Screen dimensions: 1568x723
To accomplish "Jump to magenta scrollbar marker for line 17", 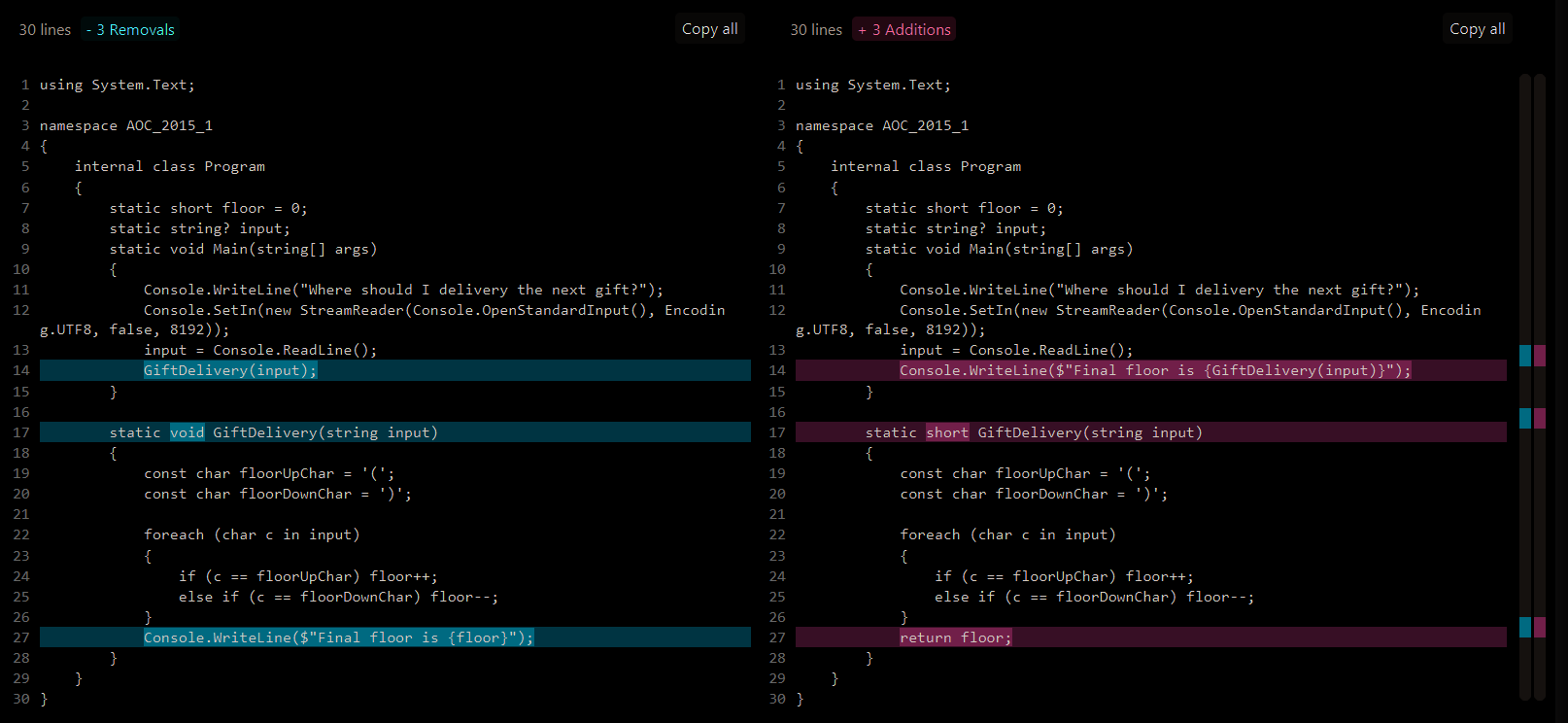I will pyautogui.click(x=1540, y=418).
